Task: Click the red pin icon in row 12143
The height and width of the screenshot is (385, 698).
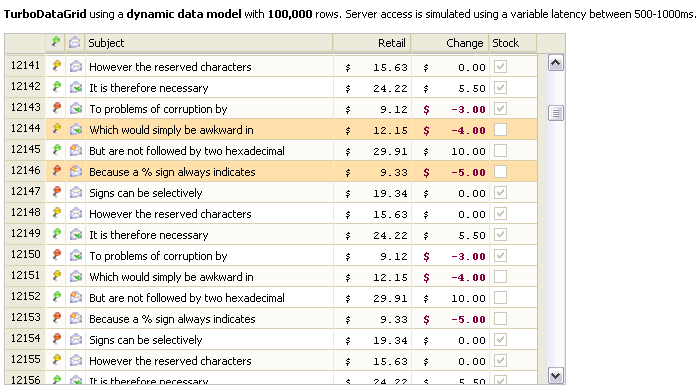Action: pyautogui.click(x=56, y=108)
